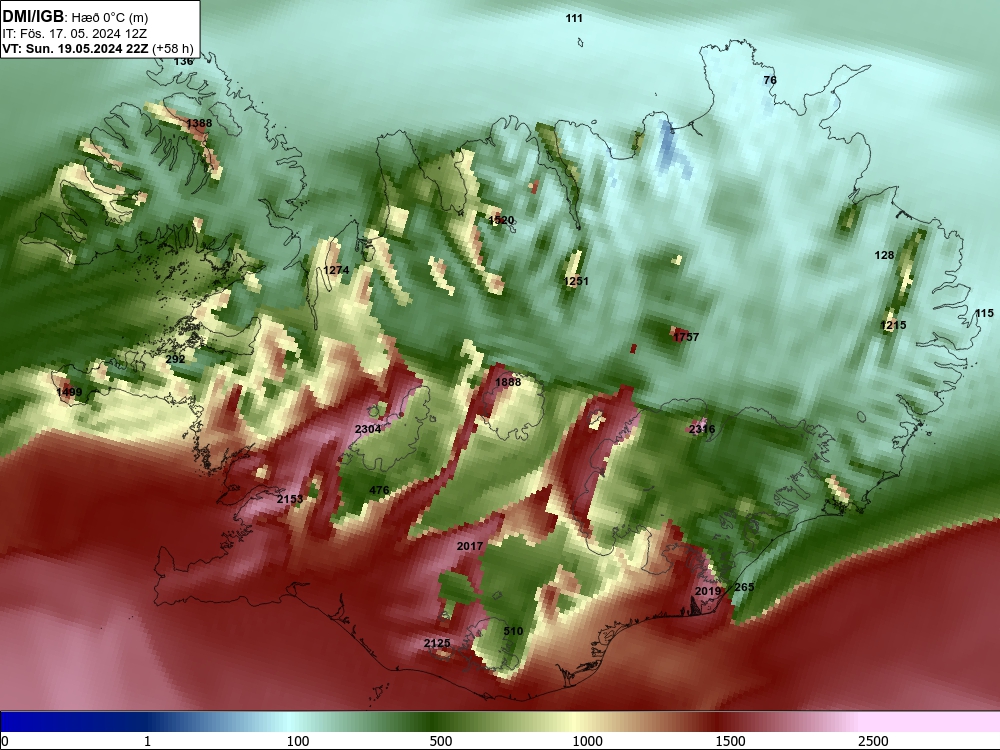Click the map value 76 in the northeast
1000x750 pixels.
pyautogui.click(x=770, y=80)
